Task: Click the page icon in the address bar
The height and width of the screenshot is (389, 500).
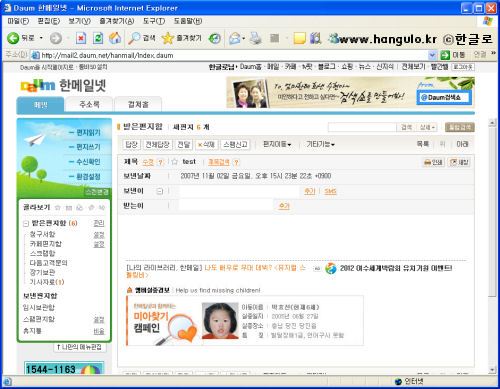Action: click(x=35, y=55)
